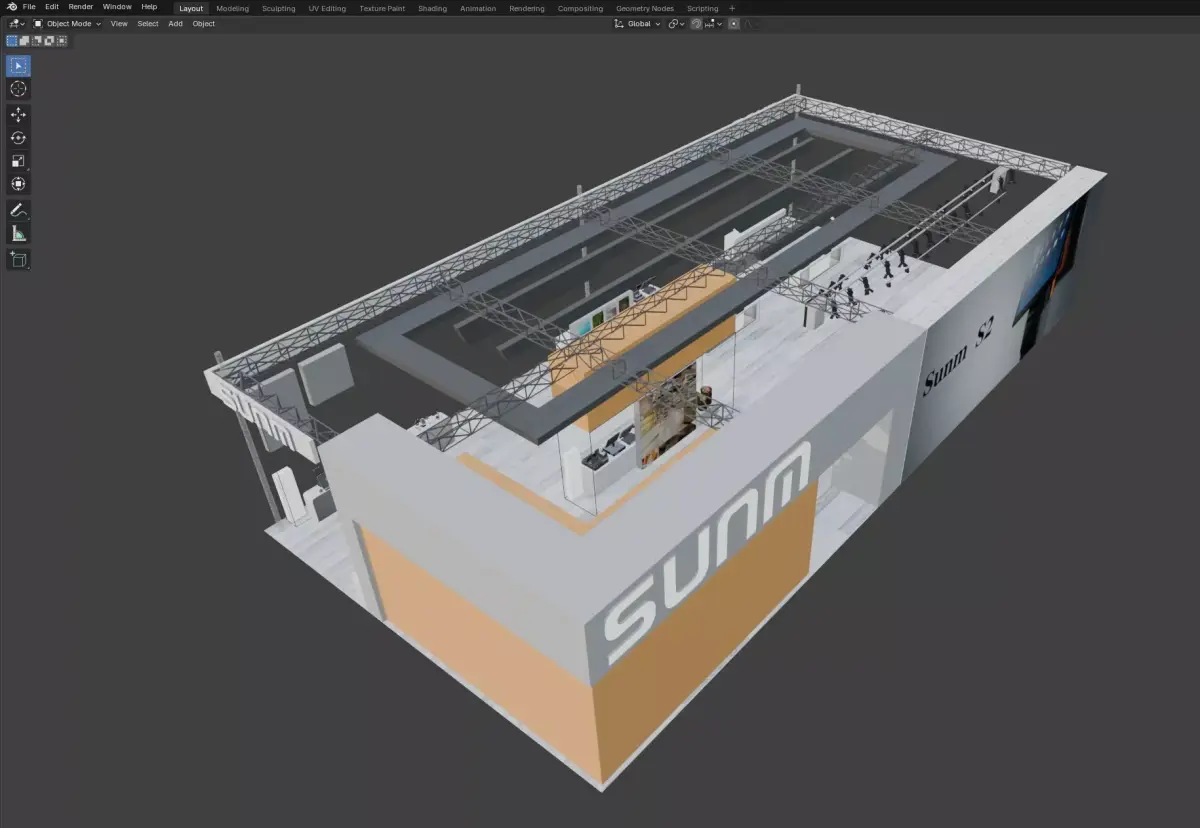The height and width of the screenshot is (828, 1200).
Task: Switch to Geometry Nodes workspace
Action: 645,8
